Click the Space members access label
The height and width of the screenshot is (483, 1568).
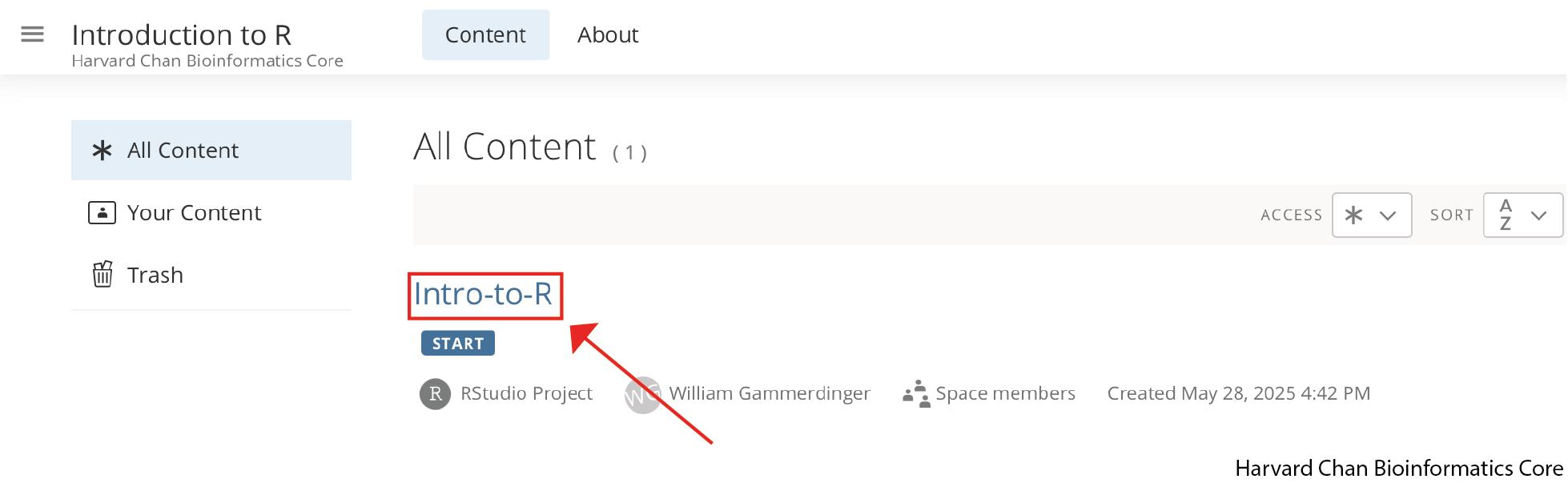pyautogui.click(x=1005, y=394)
